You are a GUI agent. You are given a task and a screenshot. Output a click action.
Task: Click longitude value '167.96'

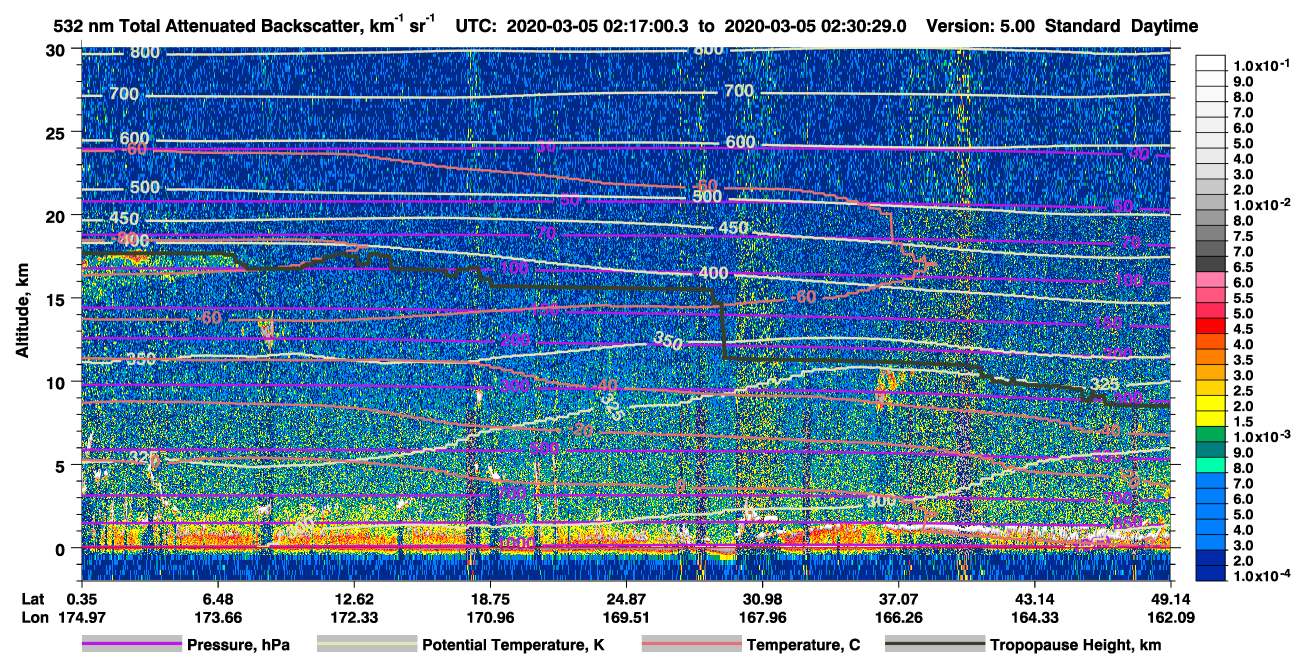(762, 617)
